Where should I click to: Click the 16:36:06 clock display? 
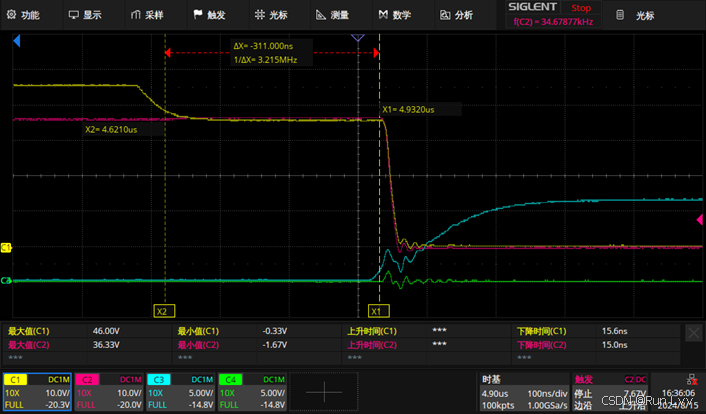coord(678,393)
